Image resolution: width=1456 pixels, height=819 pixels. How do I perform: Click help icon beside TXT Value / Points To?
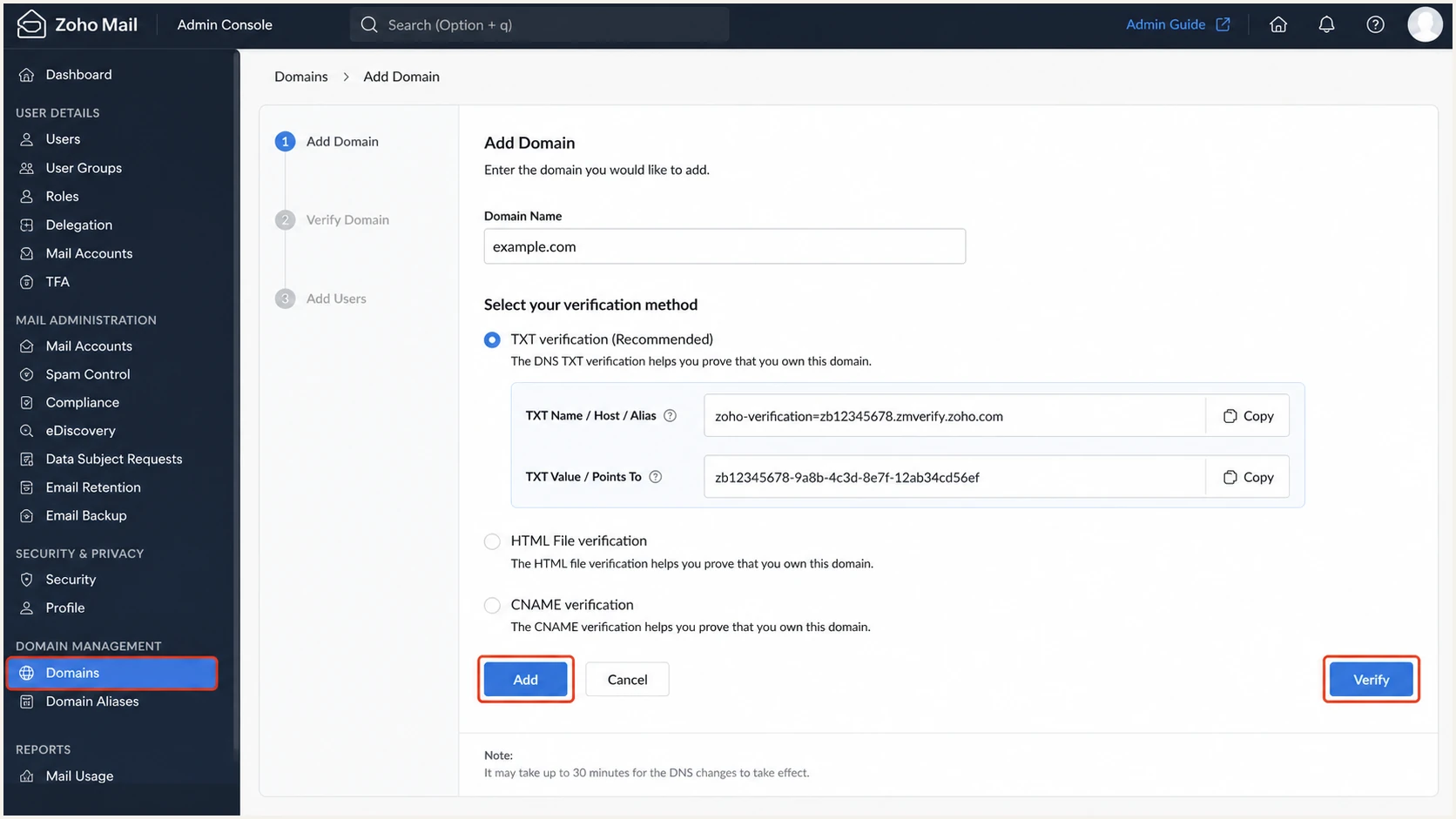click(x=656, y=477)
